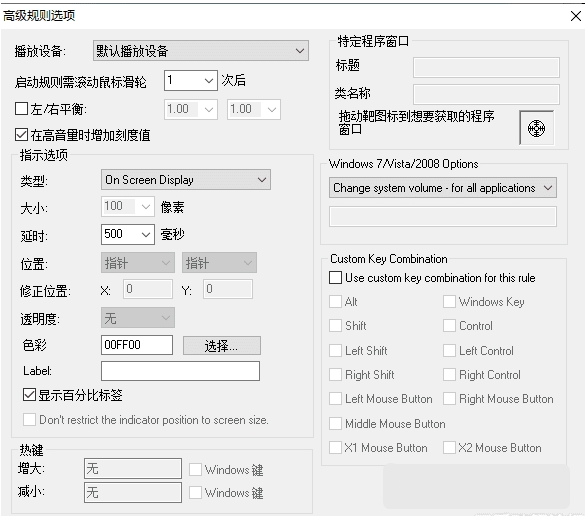Tick the Shift checkbox
Image resolution: width=585 pixels, height=516 pixels.
pyautogui.click(x=335, y=325)
